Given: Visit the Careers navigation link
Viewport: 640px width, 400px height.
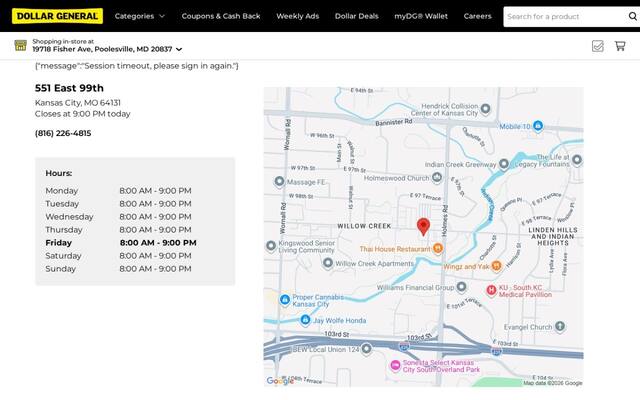Looking at the screenshot, I should click(478, 16).
